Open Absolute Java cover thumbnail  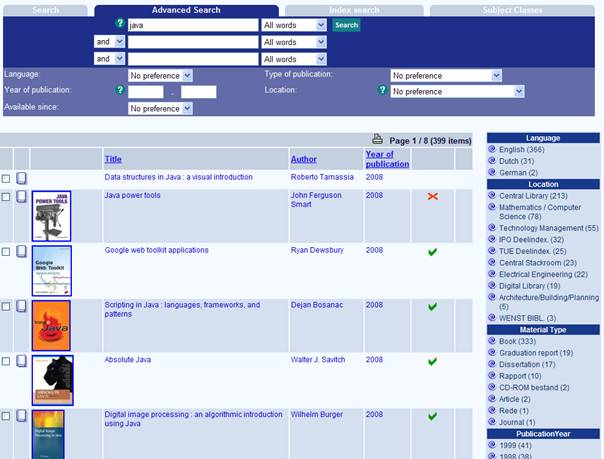[53, 380]
